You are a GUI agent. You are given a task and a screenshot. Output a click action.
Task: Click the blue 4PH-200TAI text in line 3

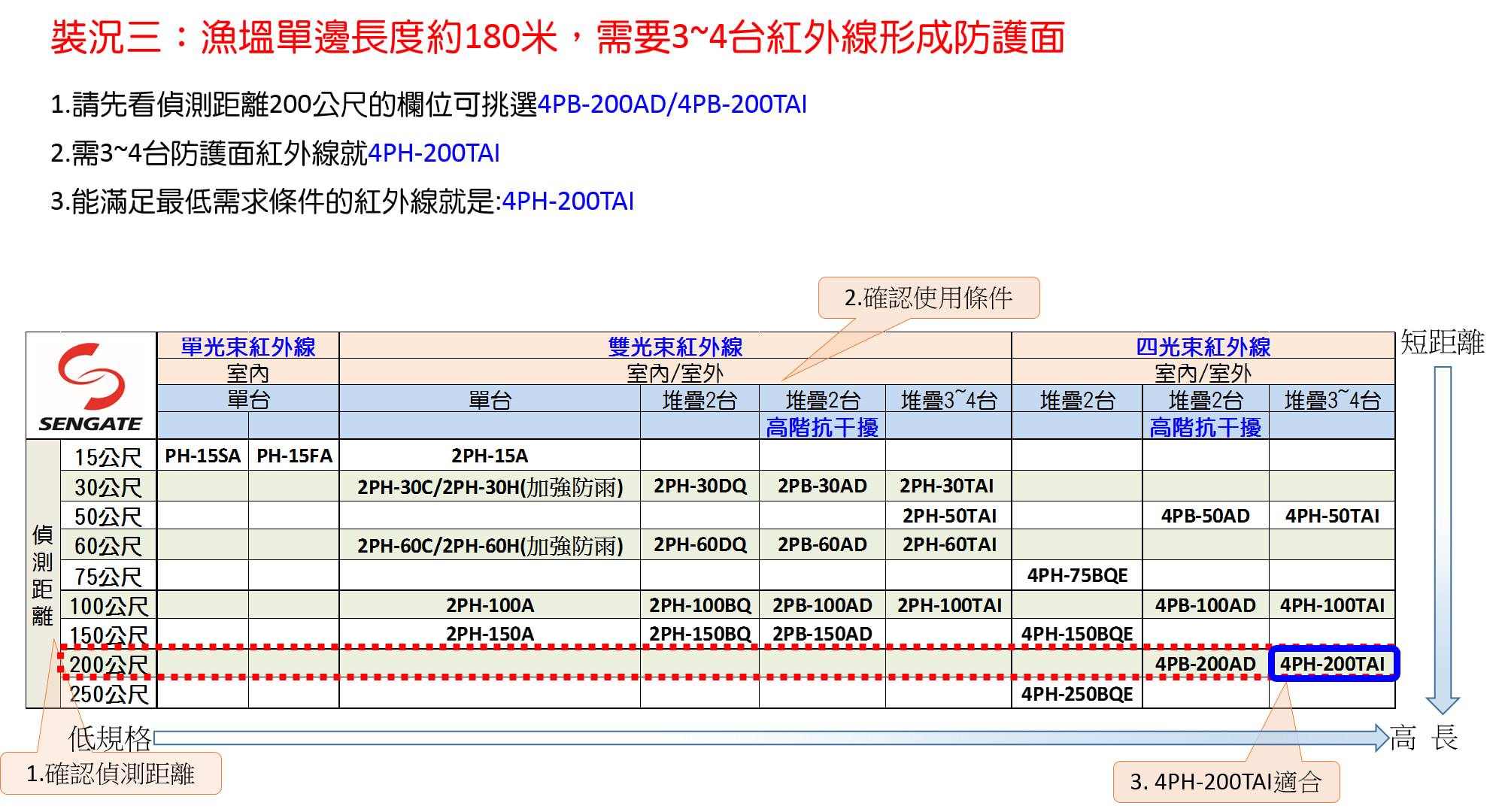[567, 201]
